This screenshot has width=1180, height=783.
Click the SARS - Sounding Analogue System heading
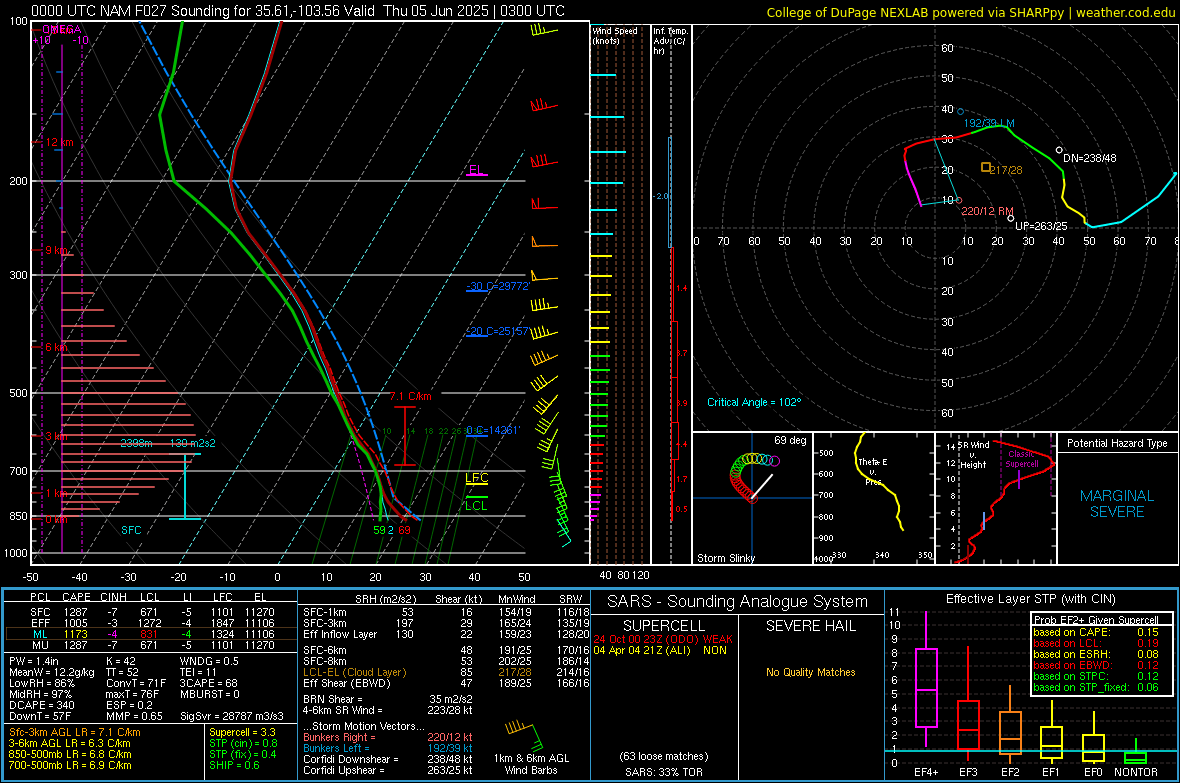coord(738,602)
